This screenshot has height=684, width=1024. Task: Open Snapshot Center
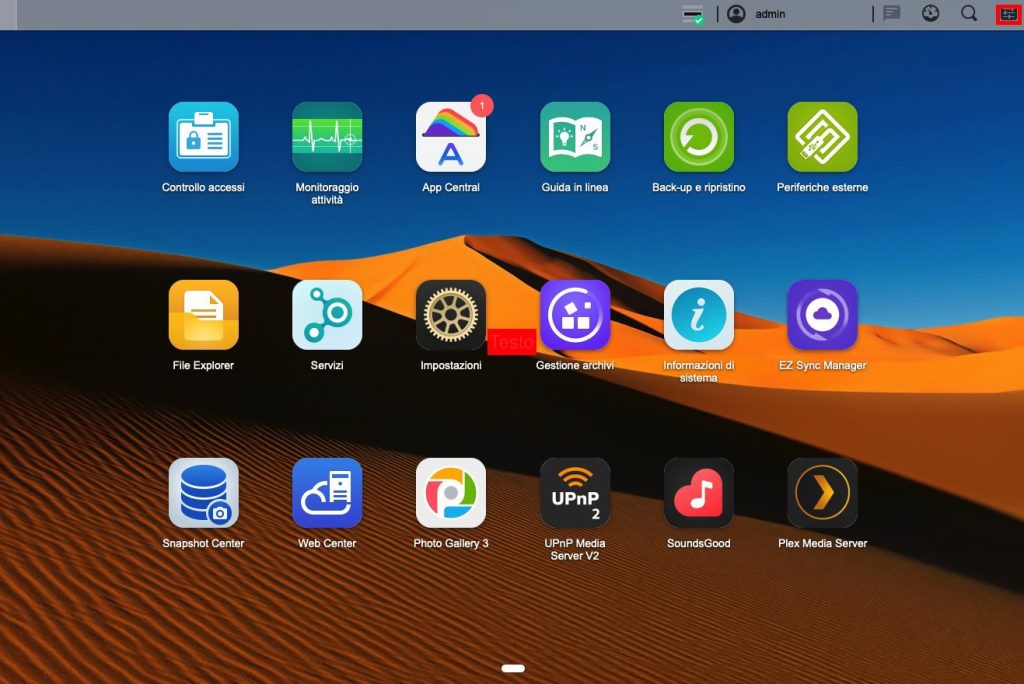click(203, 493)
